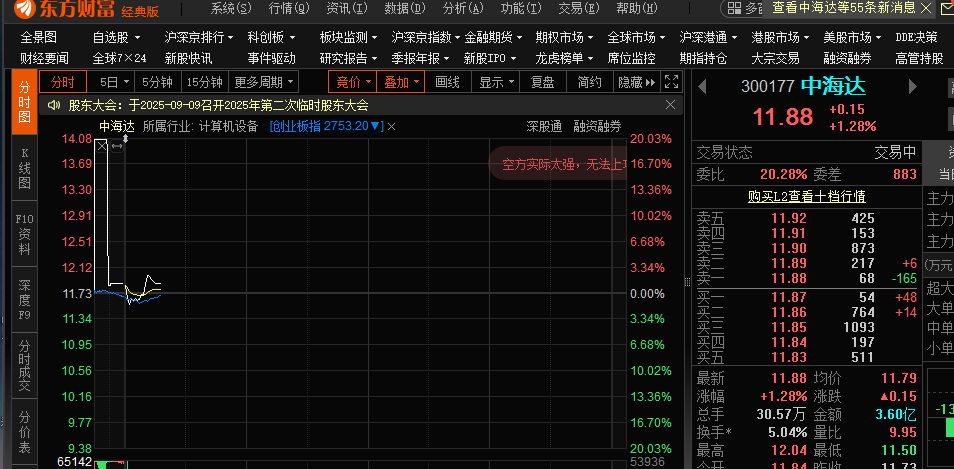954x469 pixels.
Task: Click the 空方实际太强 comment bubble
Action: 558,164
